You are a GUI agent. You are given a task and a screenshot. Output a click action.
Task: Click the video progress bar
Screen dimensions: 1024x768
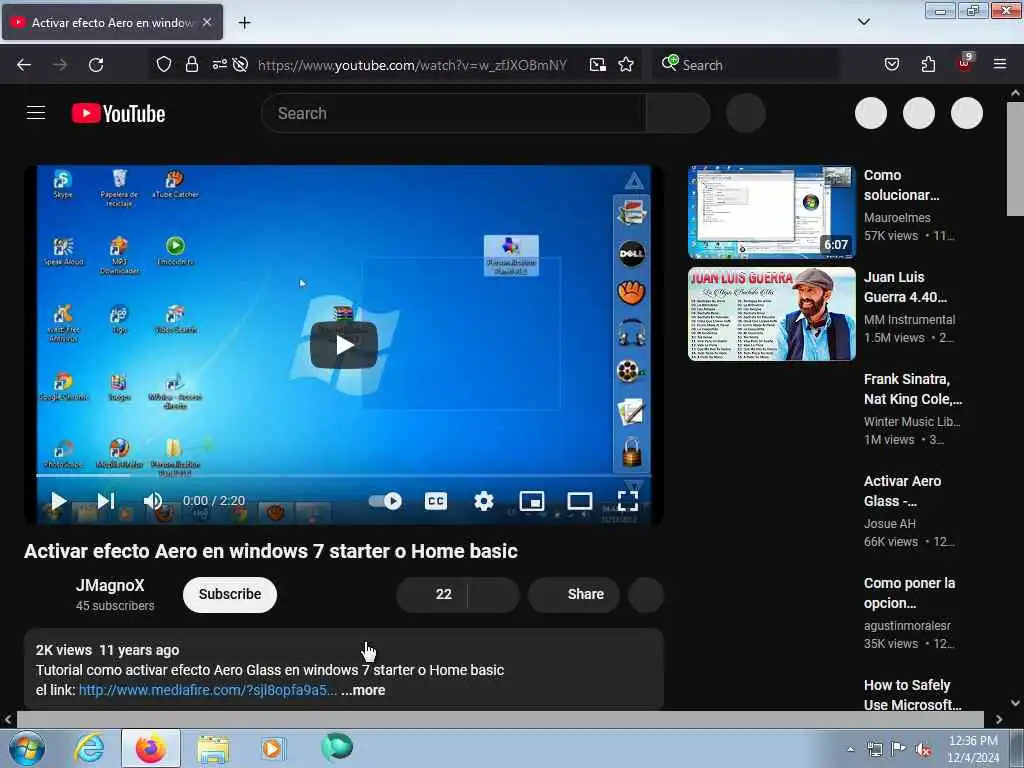(344, 475)
